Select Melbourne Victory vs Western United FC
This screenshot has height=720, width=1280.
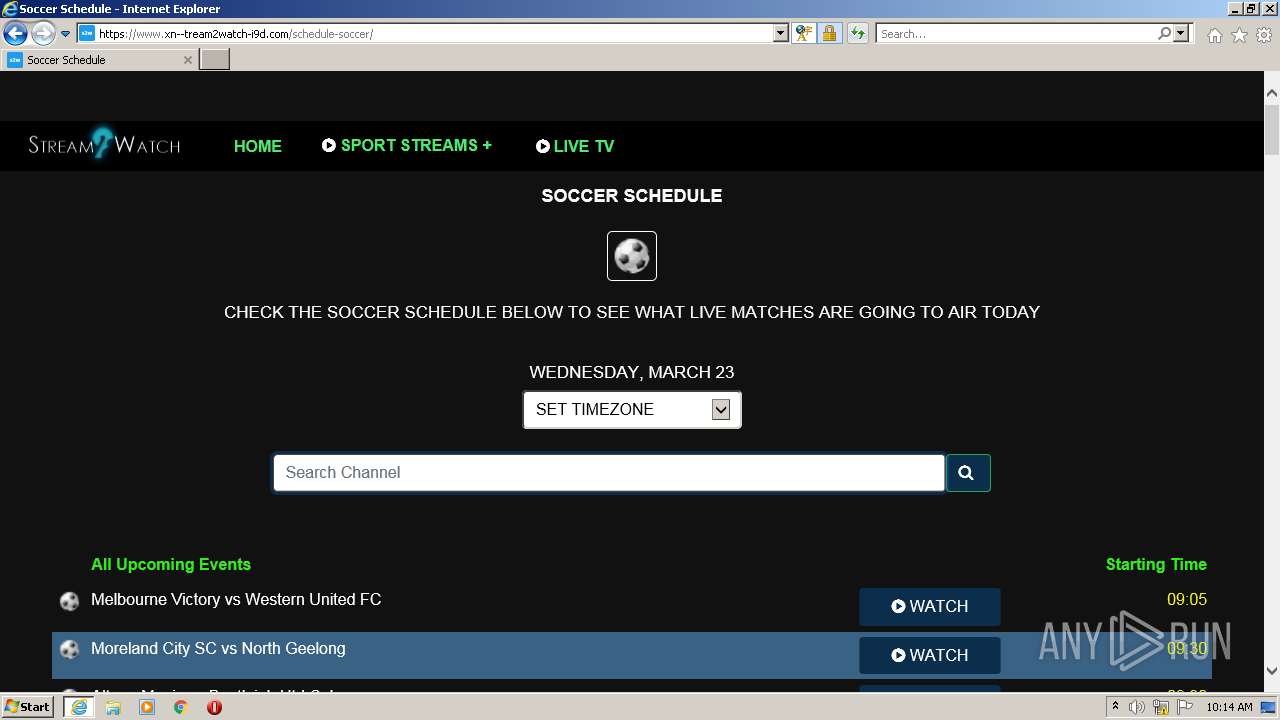[x=236, y=600]
